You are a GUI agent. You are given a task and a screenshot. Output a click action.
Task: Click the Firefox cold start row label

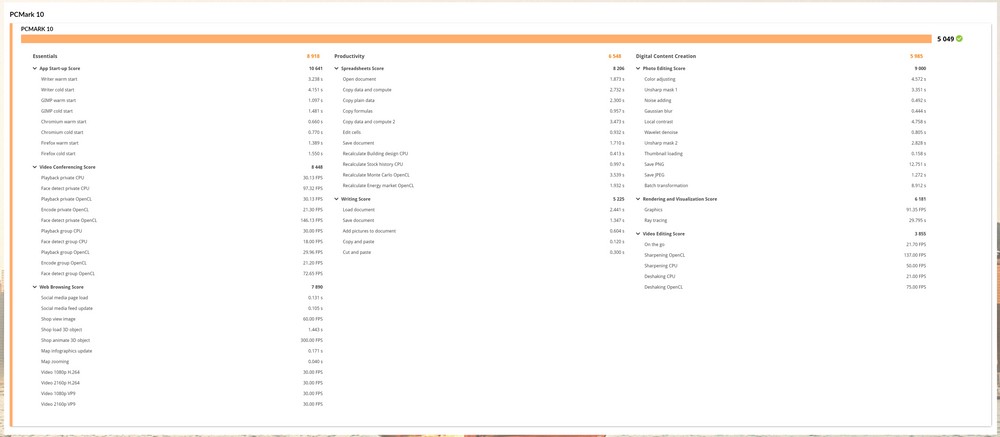60,154
